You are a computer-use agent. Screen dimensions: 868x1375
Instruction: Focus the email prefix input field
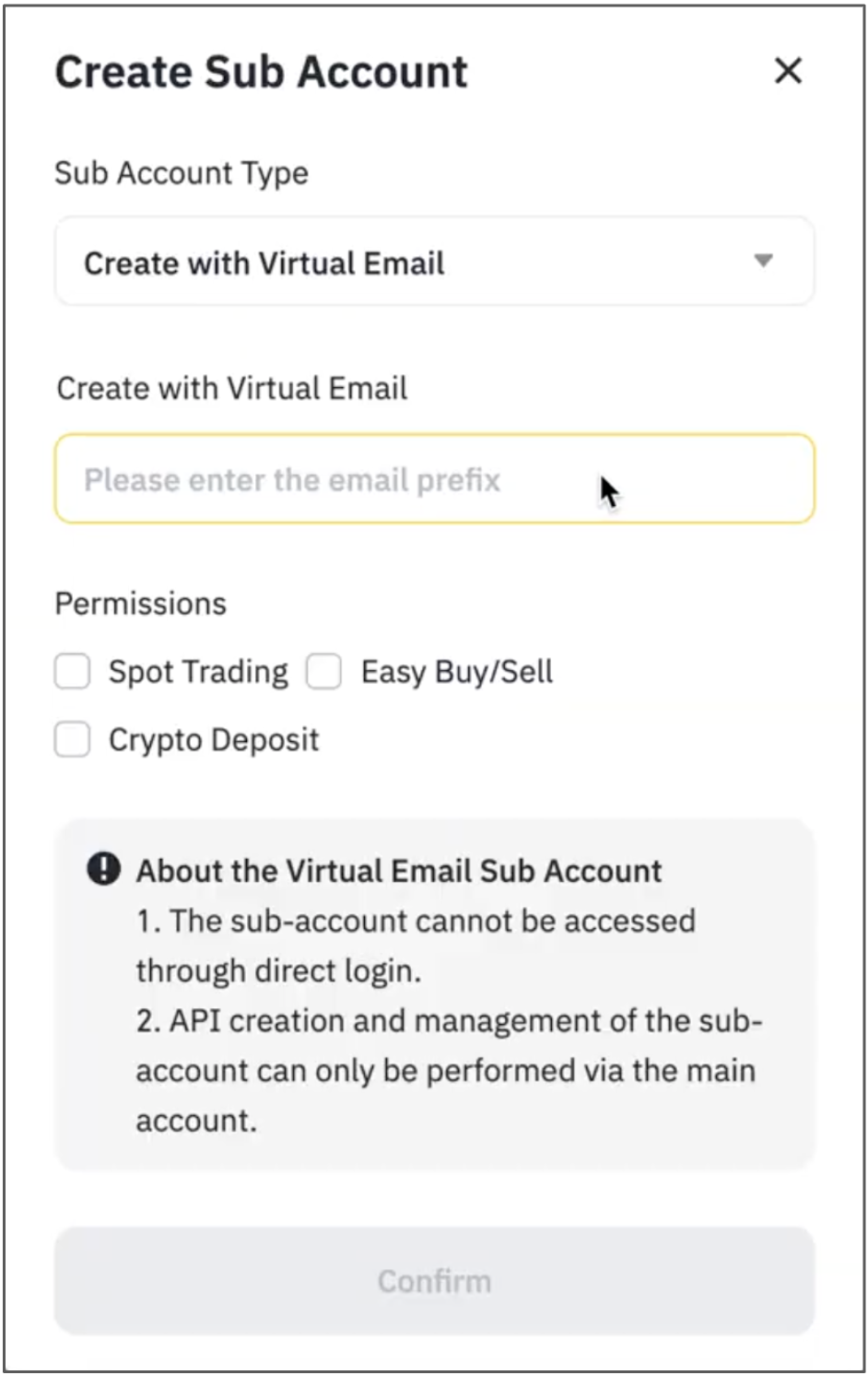pos(433,479)
